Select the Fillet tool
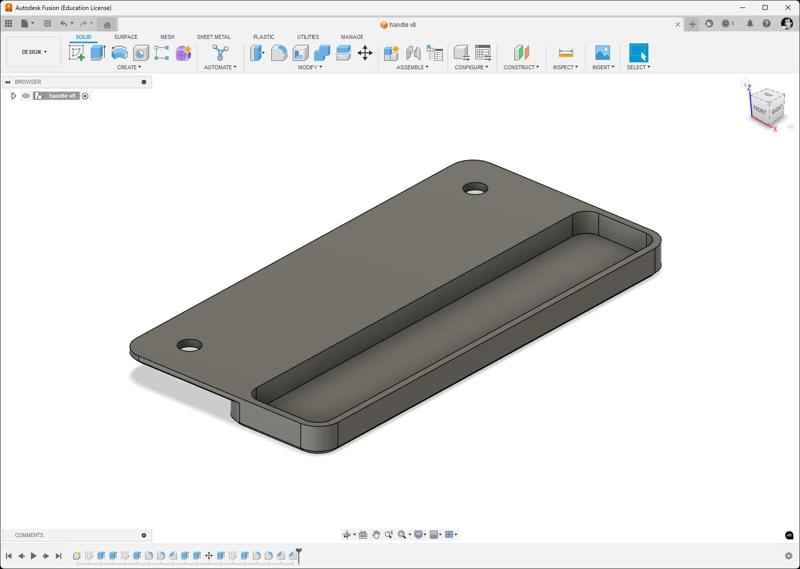The height and width of the screenshot is (569, 800). 279,53
